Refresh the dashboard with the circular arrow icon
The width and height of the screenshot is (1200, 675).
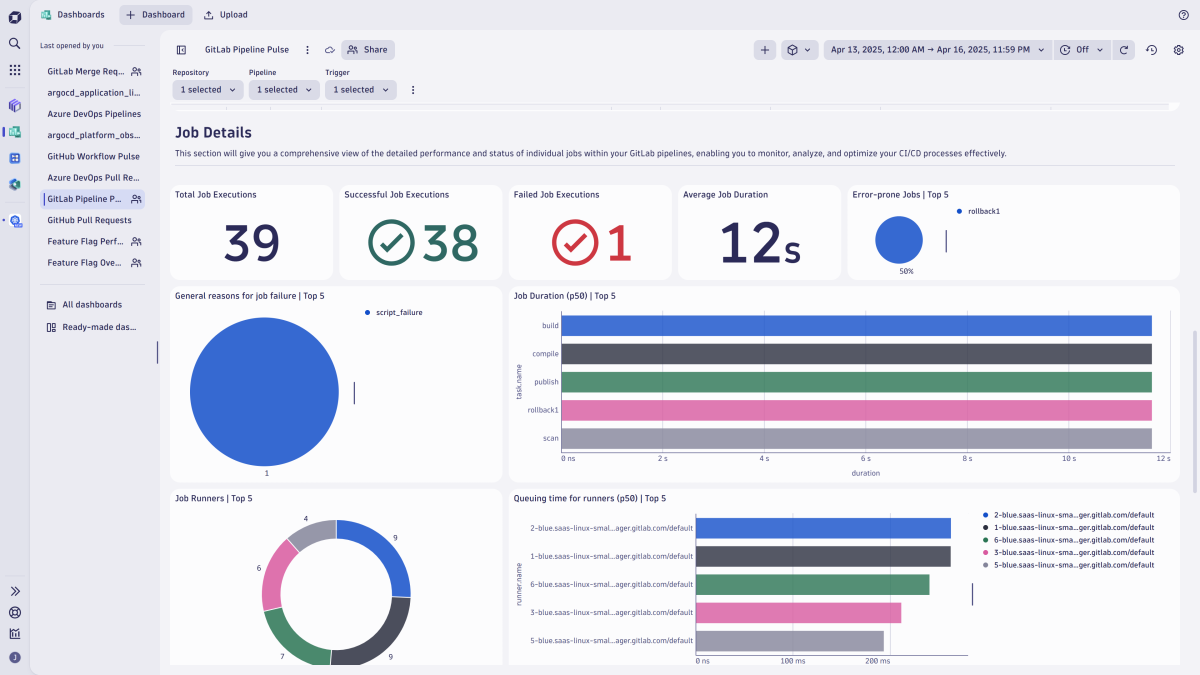[x=1122, y=49]
